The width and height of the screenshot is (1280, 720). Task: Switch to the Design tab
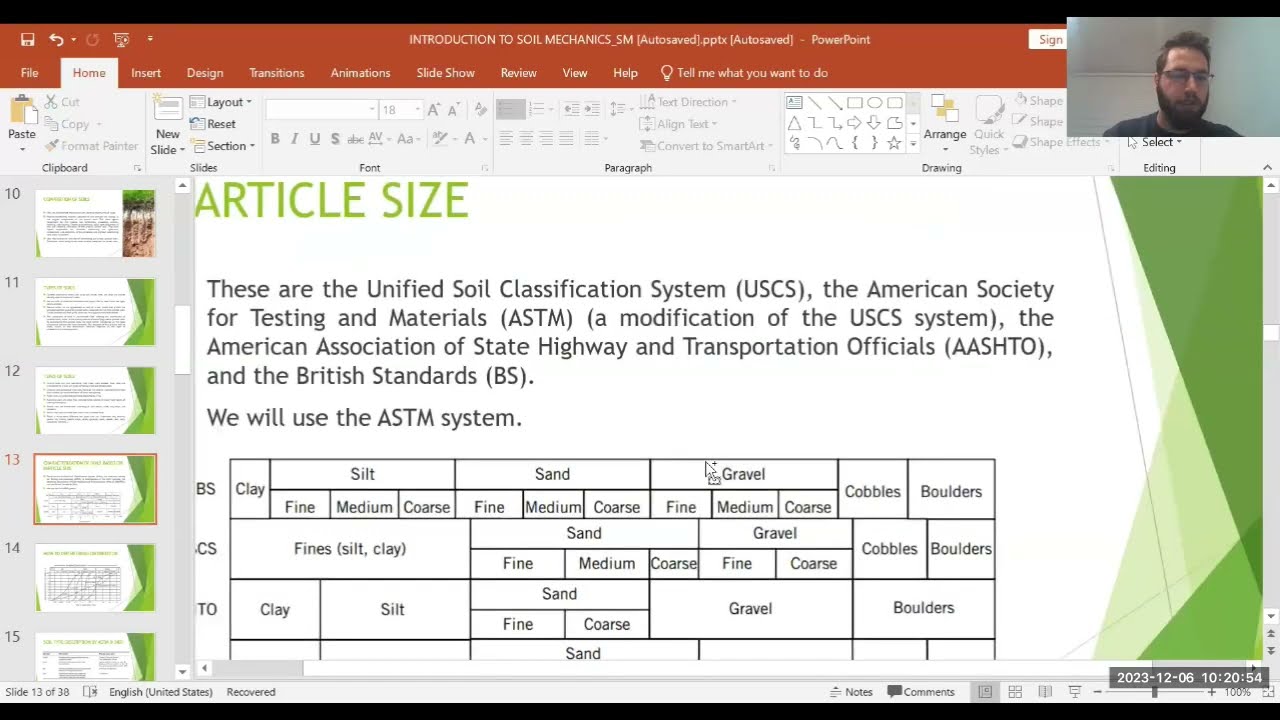click(205, 73)
